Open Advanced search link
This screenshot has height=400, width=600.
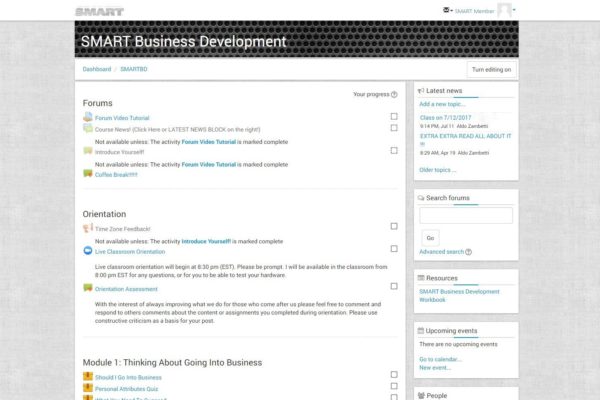coord(441,252)
